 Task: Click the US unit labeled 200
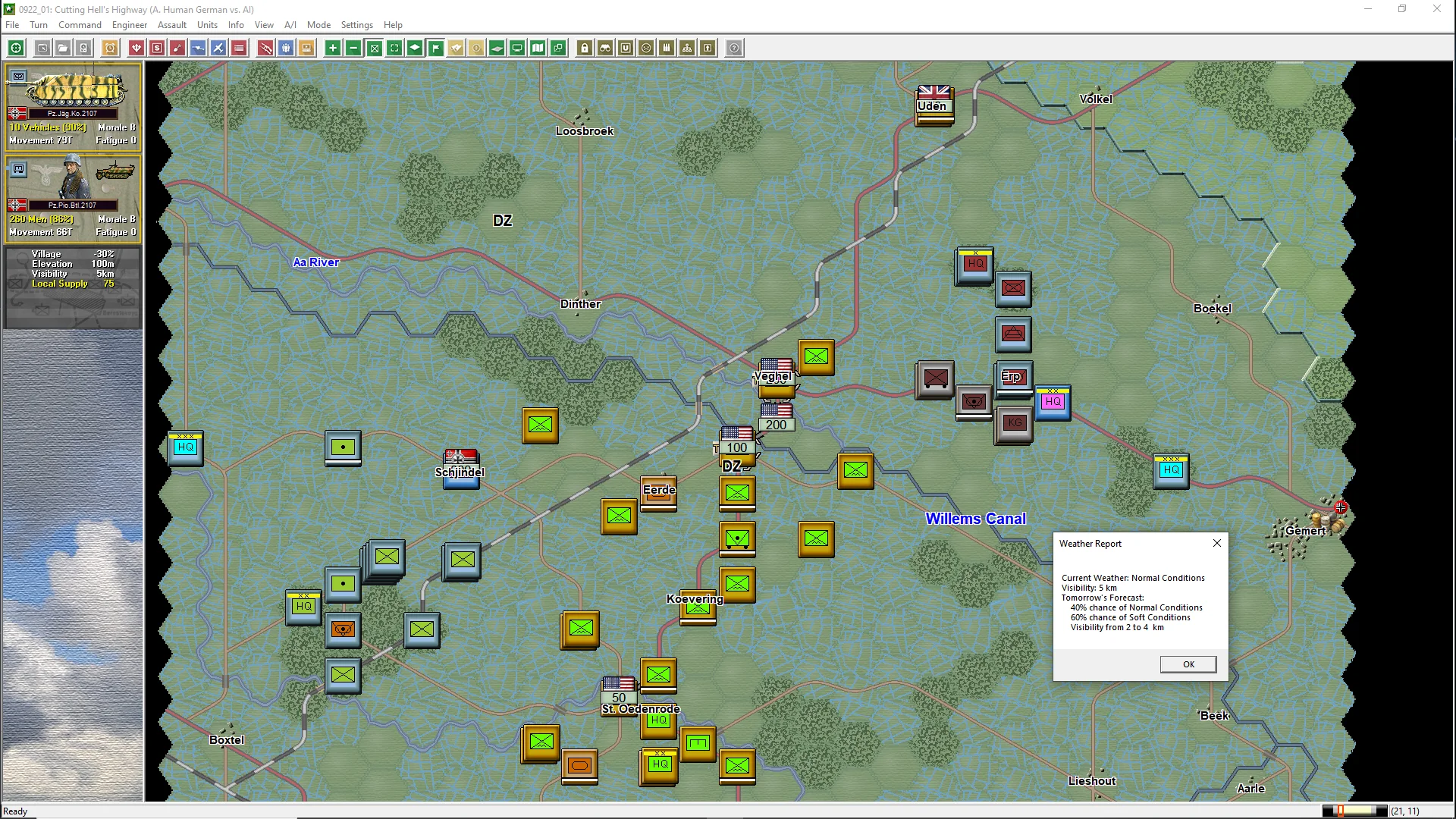pos(777,418)
